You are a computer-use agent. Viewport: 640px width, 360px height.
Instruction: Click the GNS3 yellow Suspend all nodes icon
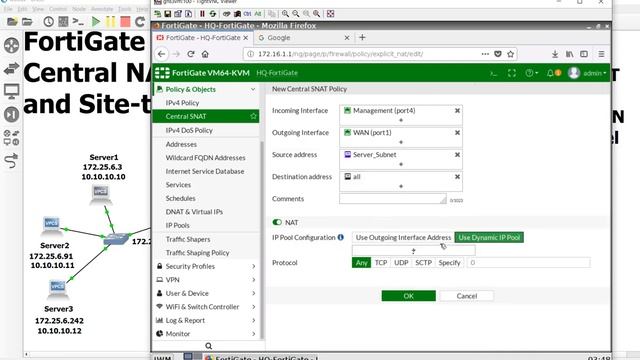point(111,21)
